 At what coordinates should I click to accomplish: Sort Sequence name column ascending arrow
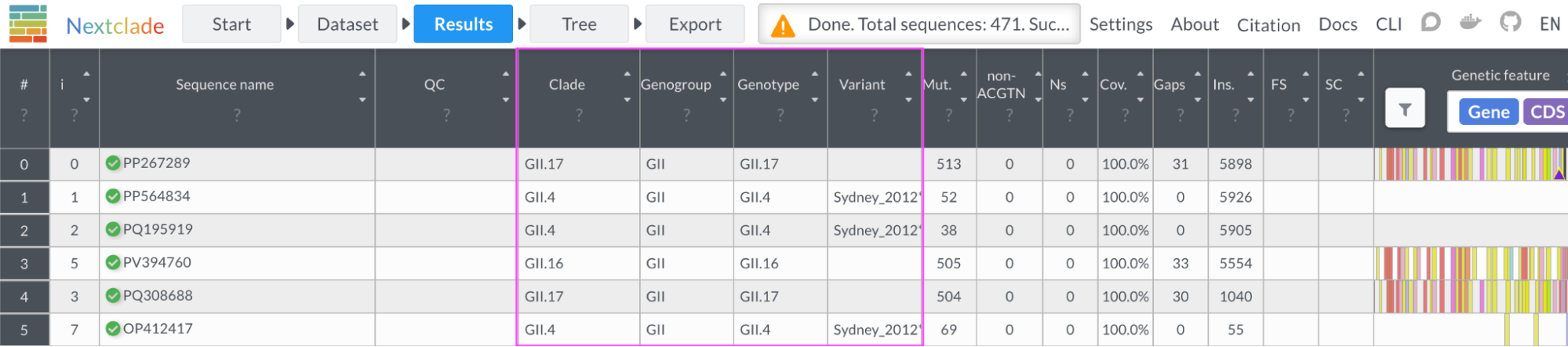tap(362, 74)
